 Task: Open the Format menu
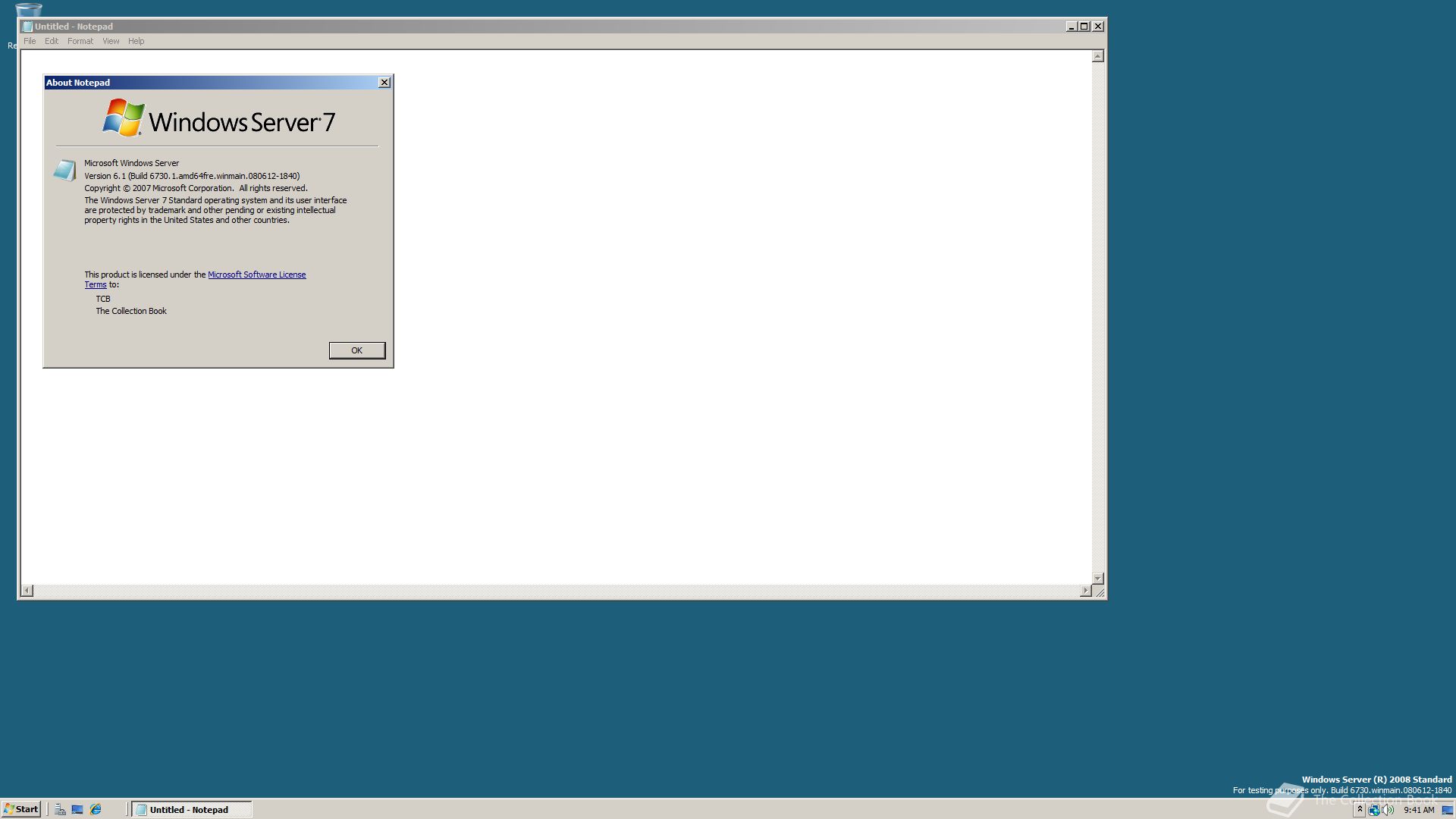[x=80, y=41]
